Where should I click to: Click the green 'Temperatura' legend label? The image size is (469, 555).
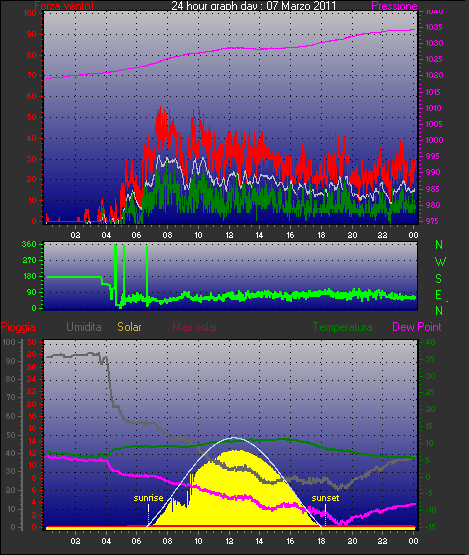click(x=342, y=327)
